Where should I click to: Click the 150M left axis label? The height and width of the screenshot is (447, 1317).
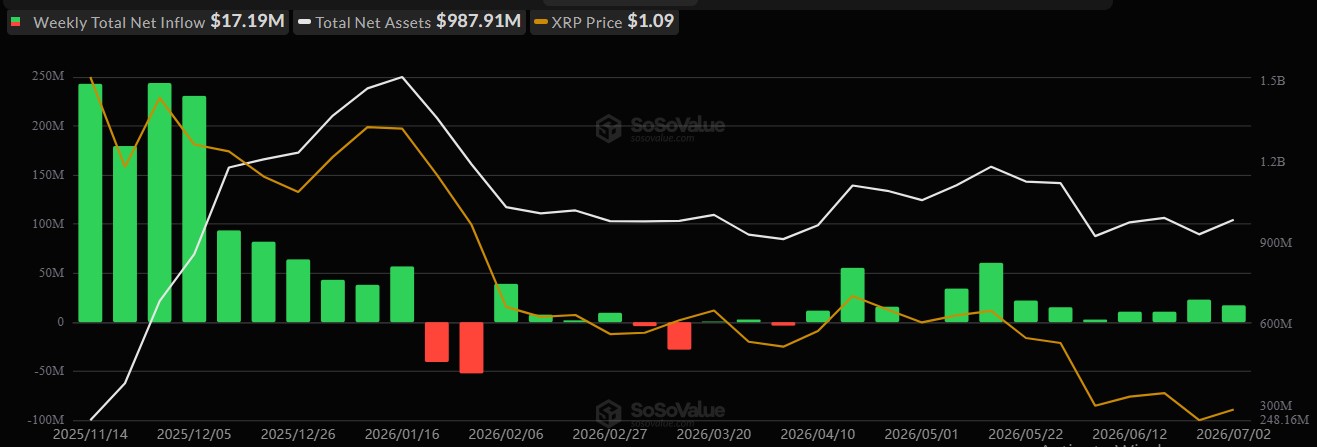pyautogui.click(x=48, y=176)
